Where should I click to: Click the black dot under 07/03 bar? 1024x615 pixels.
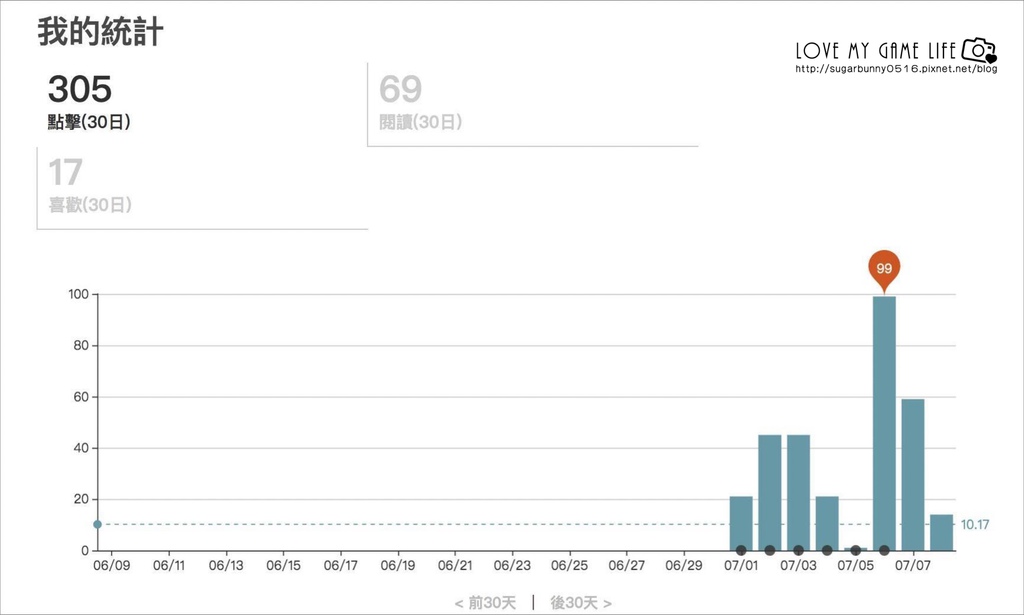click(x=799, y=550)
